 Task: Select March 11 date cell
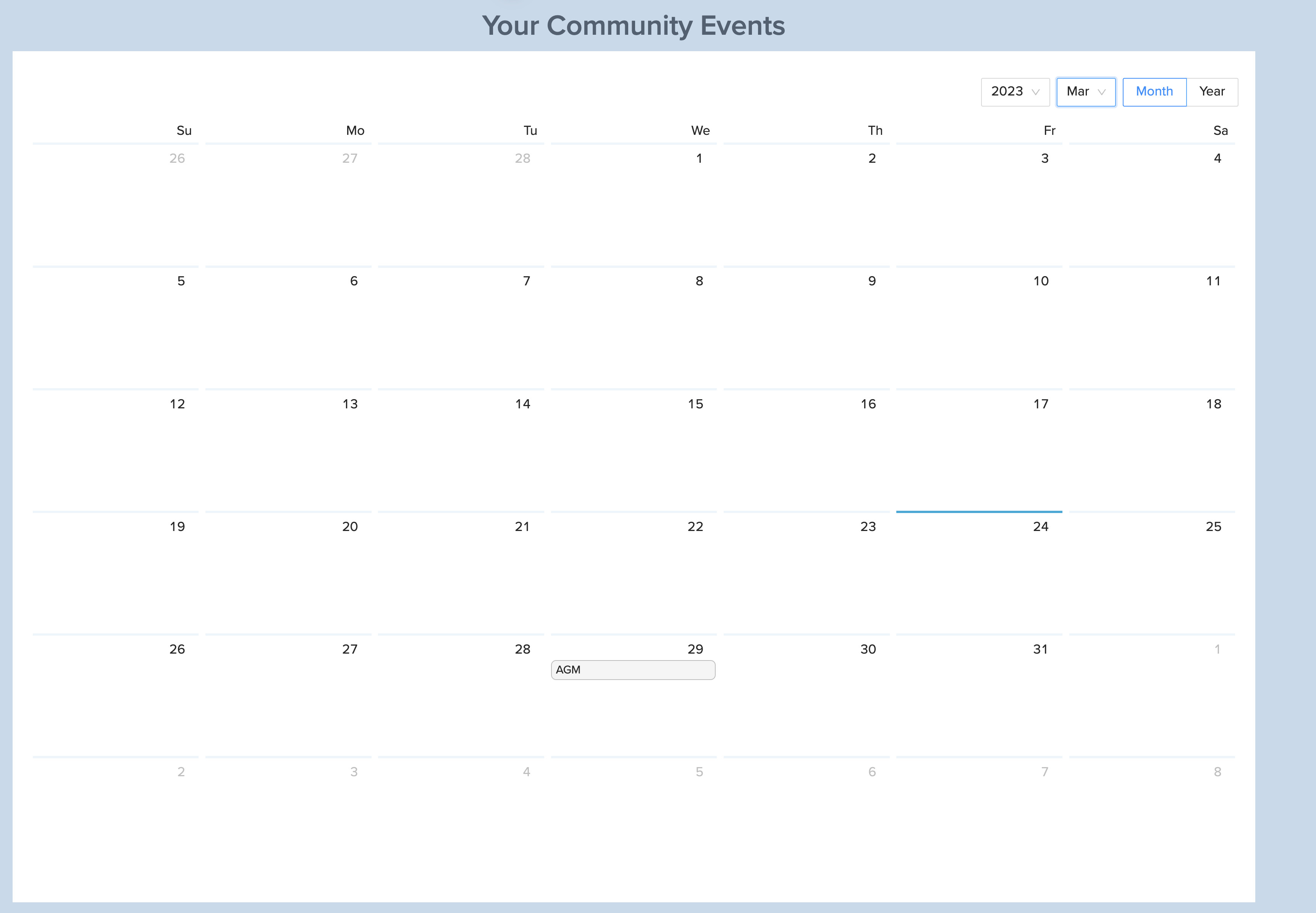(1152, 327)
